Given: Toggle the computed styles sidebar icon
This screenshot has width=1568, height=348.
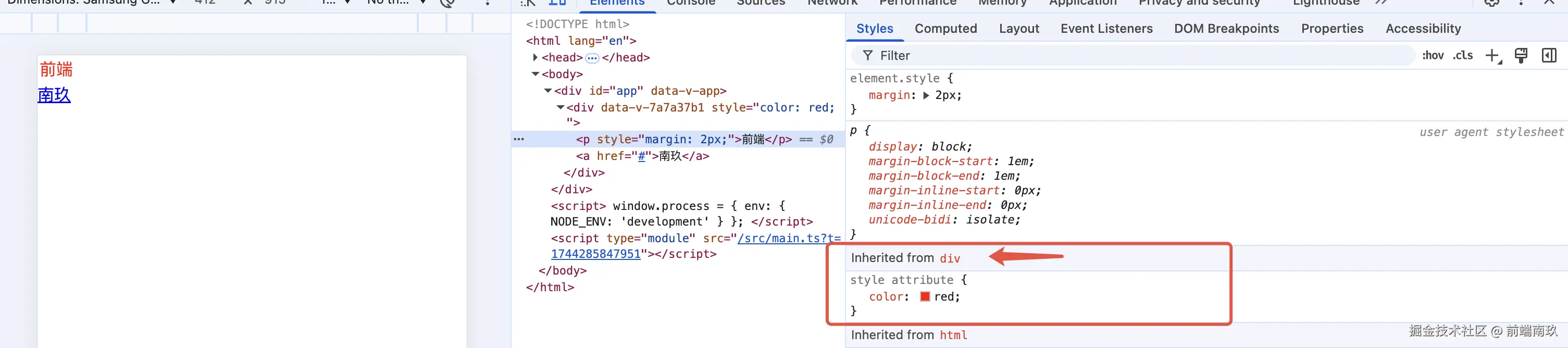Looking at the screenshot, I should (1549, 56).
